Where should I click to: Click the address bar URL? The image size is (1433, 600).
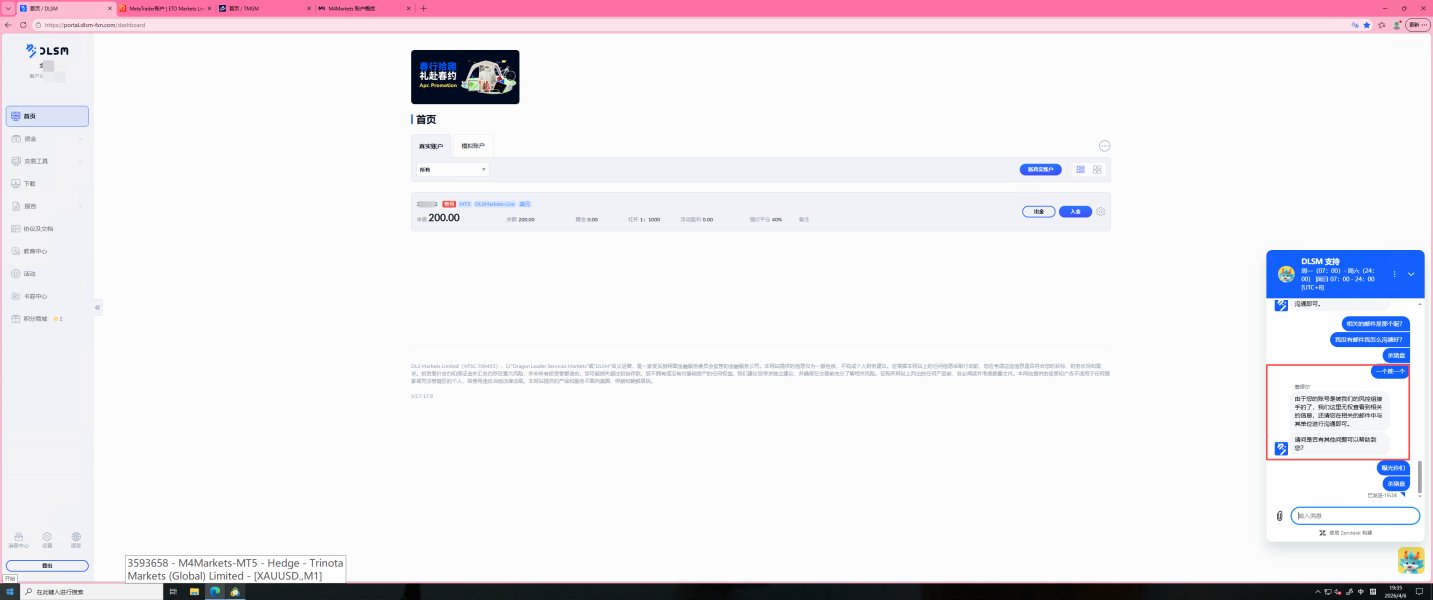pyautogui.click(x=95, y=25)
